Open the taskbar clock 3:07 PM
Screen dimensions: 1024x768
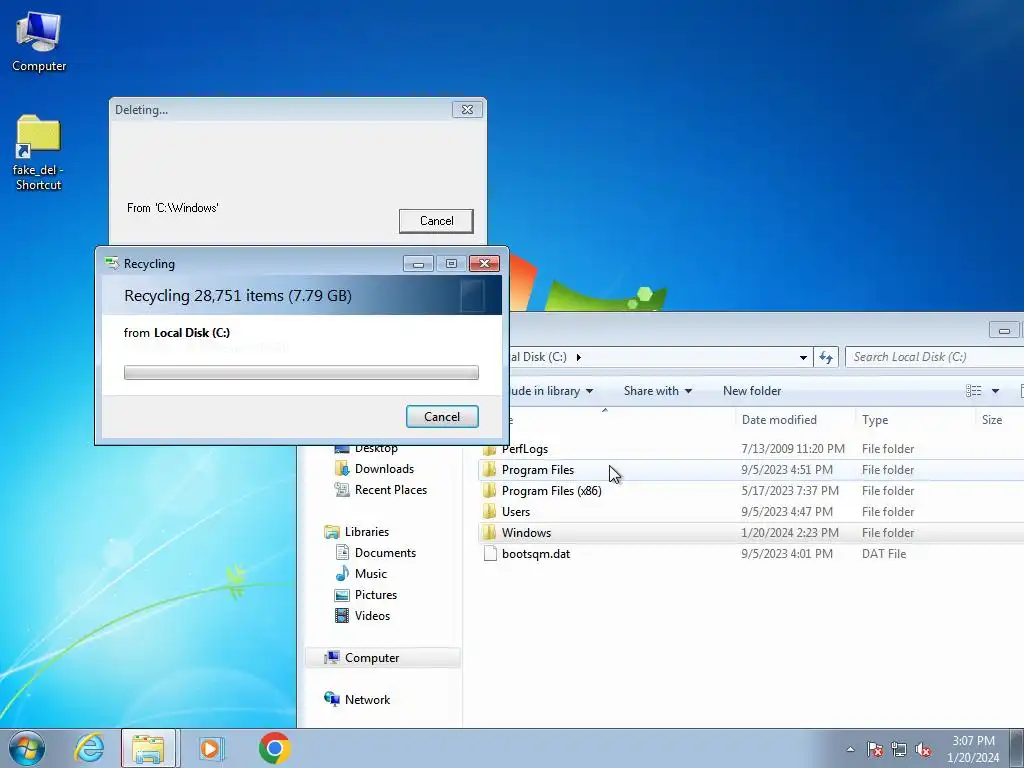click(x=973, y=741)
